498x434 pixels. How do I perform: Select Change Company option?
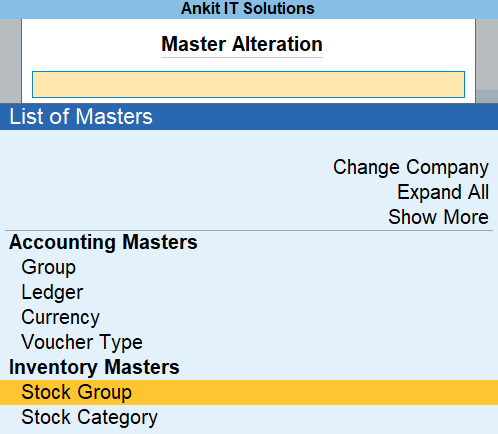(411, 167)
